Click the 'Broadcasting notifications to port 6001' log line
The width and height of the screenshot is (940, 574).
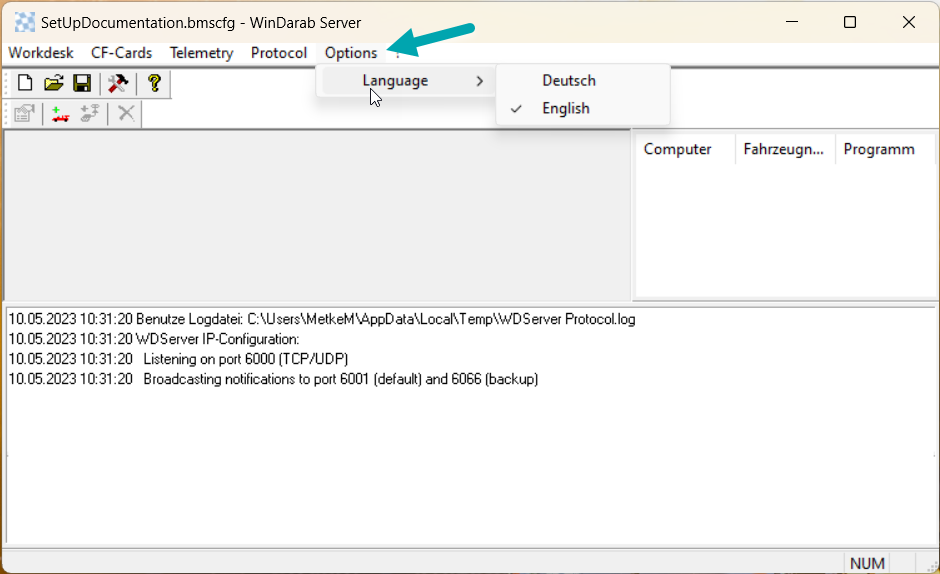[x=273, y=378]
